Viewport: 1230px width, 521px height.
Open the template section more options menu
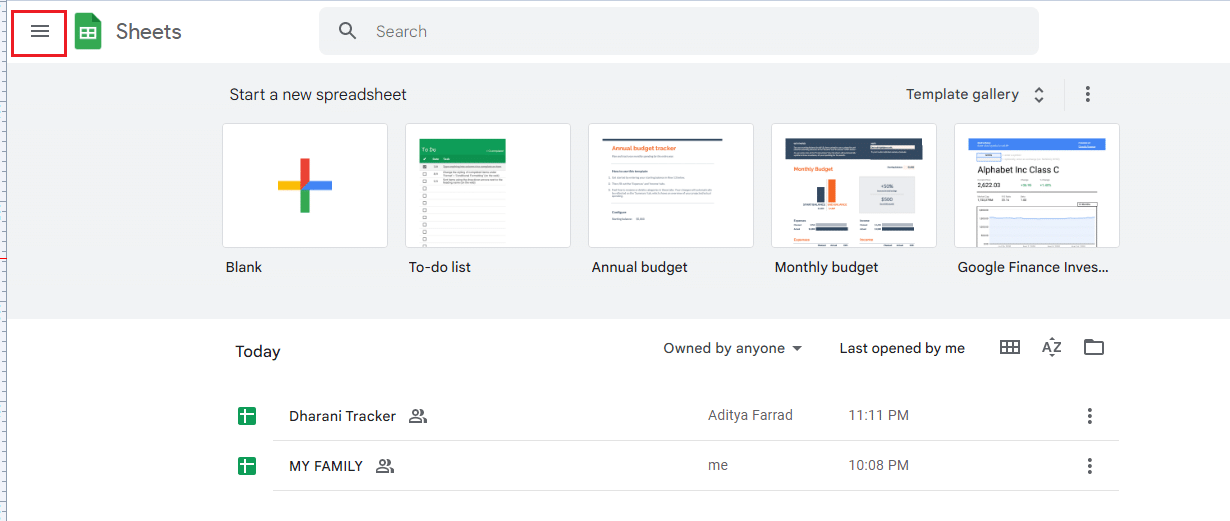tap(1088, 94)
